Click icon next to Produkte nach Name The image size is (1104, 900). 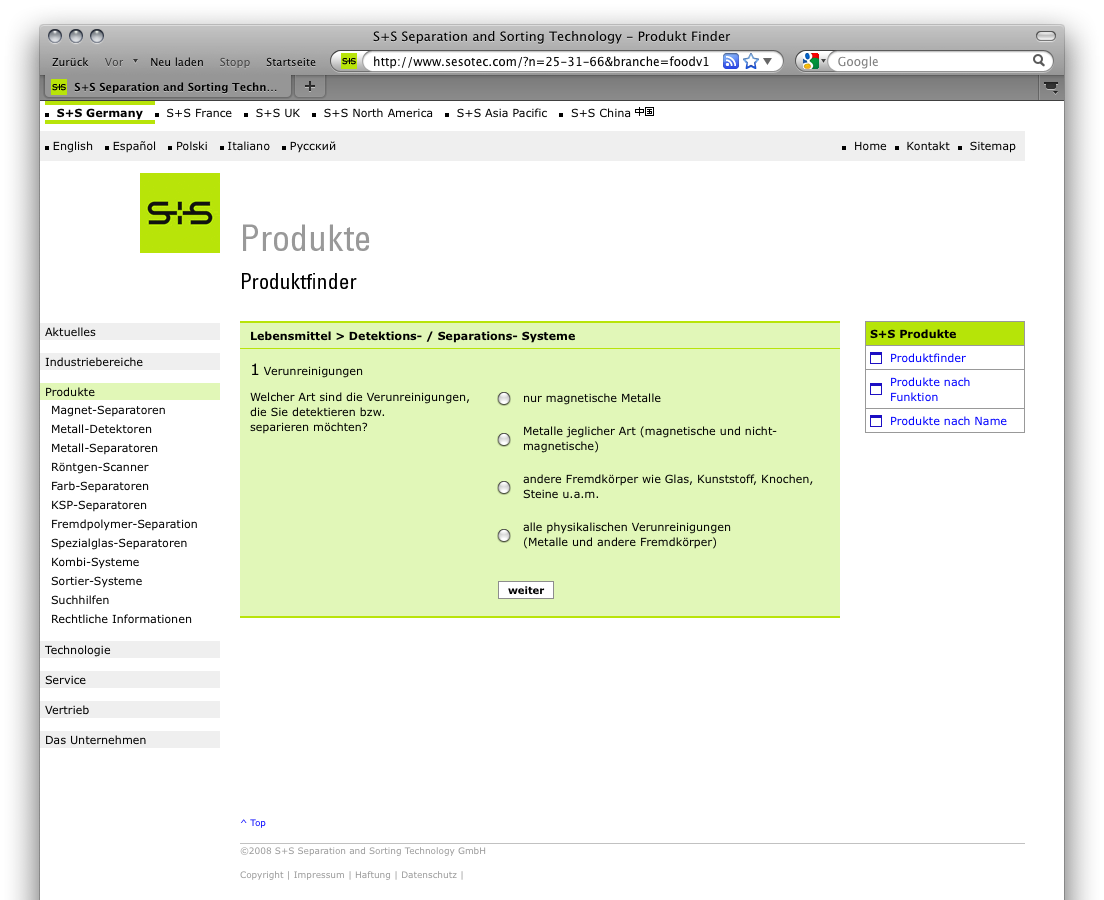(877, 421)
